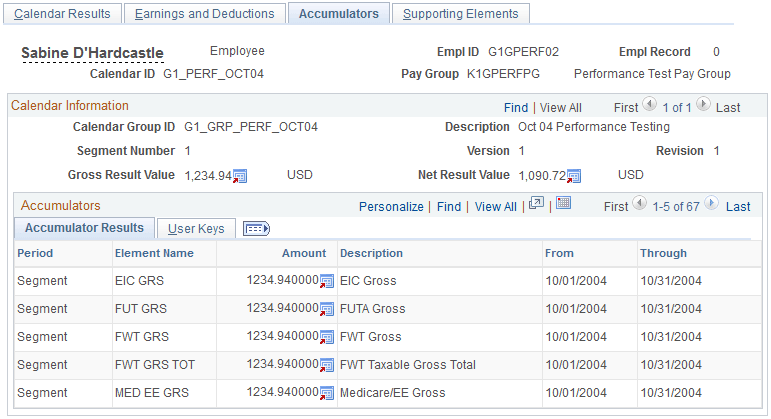Click the 1-5 of 67 row counter
The height and width of the screenshot is (419, 771).
click(676, 207)
